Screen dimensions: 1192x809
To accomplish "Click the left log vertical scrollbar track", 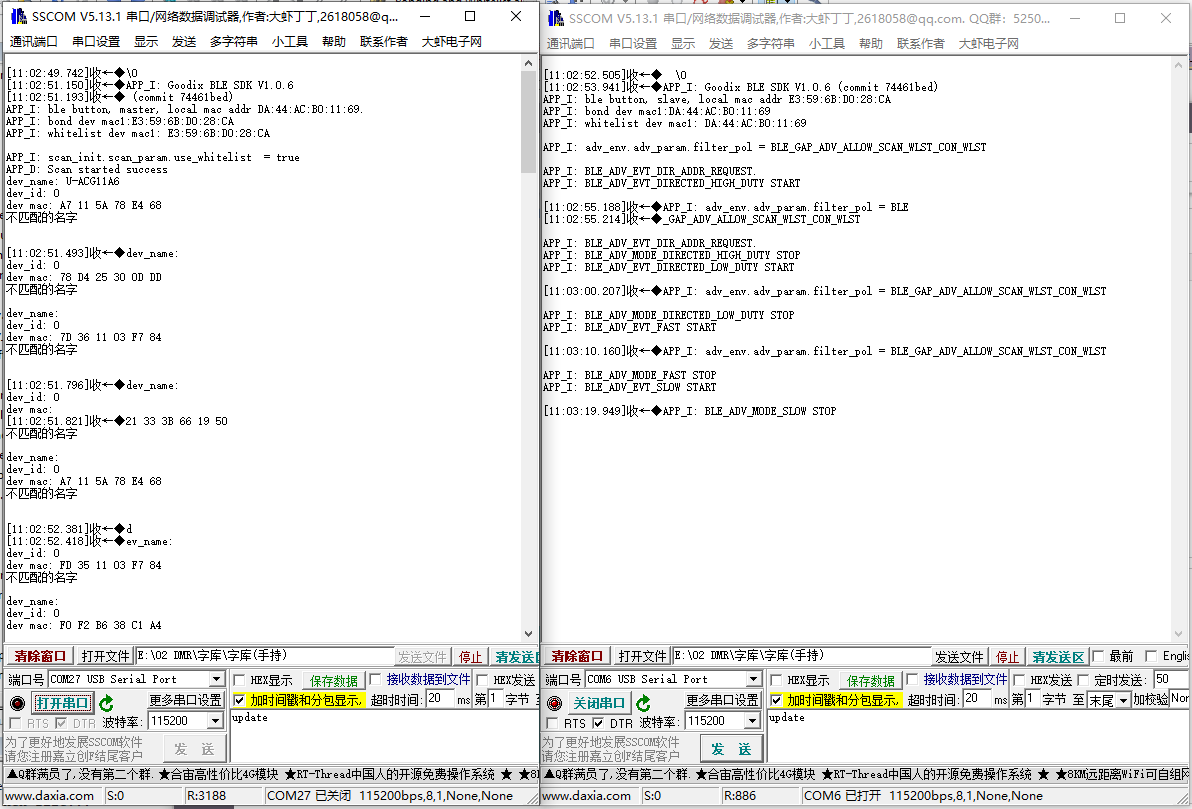I will click(529, 400).
